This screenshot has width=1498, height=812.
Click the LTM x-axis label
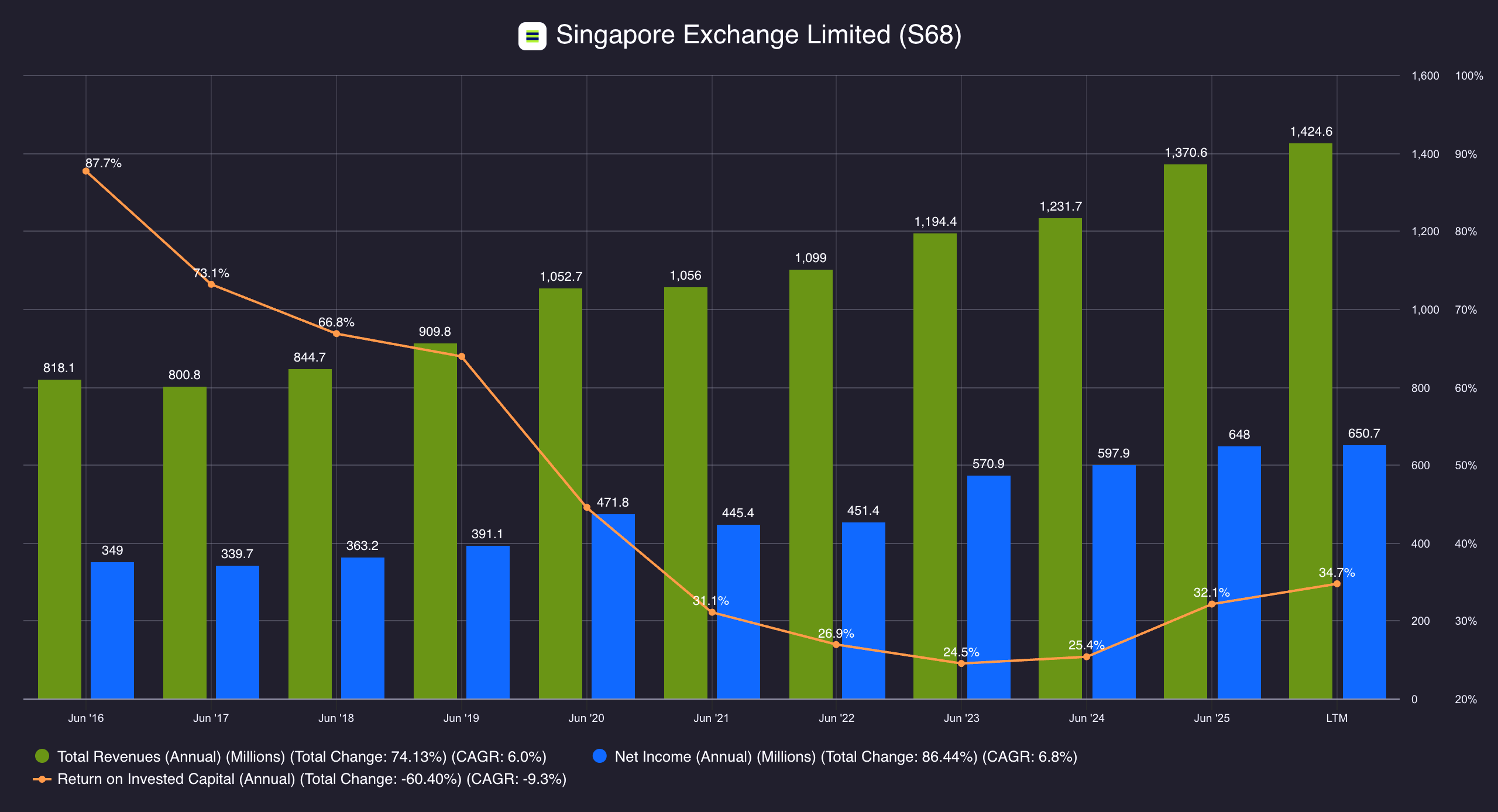1336,718
